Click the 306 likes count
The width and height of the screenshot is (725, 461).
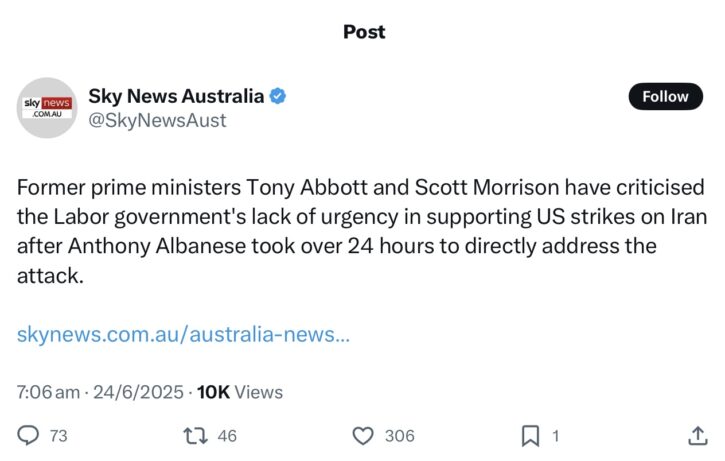pos(399,436)
